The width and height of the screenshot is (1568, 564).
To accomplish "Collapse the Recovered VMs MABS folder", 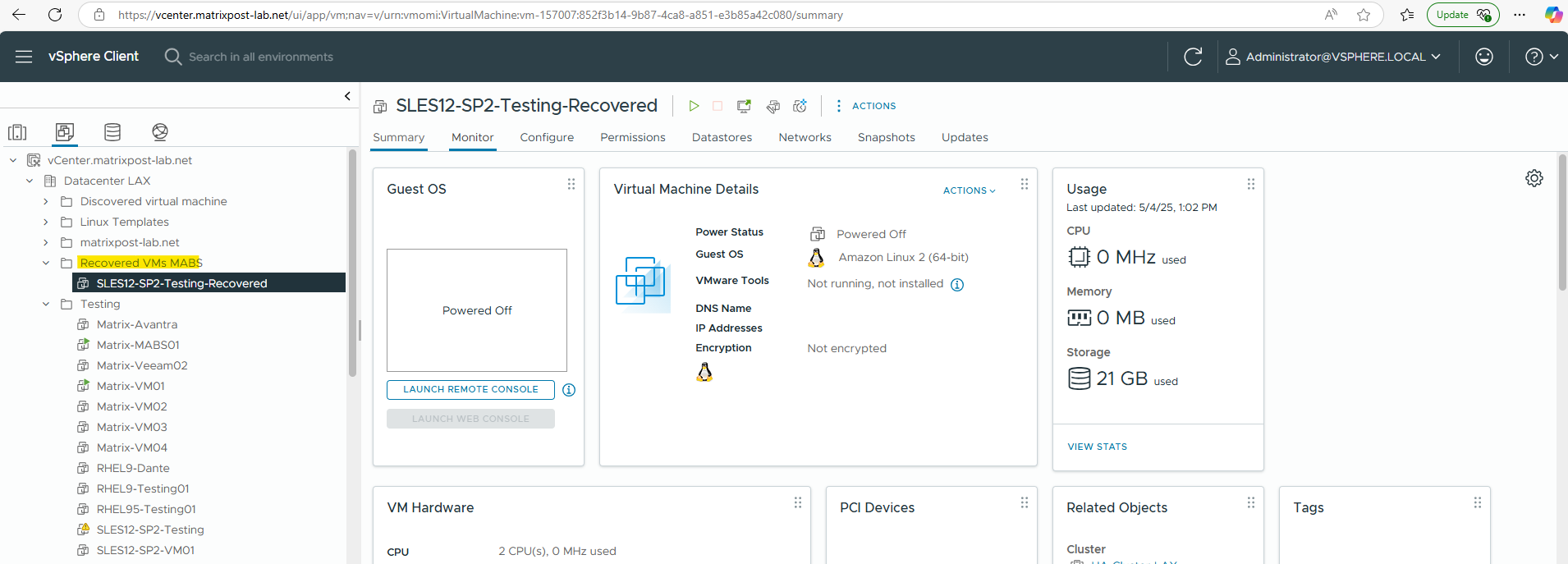I will [x=46, y=263].
